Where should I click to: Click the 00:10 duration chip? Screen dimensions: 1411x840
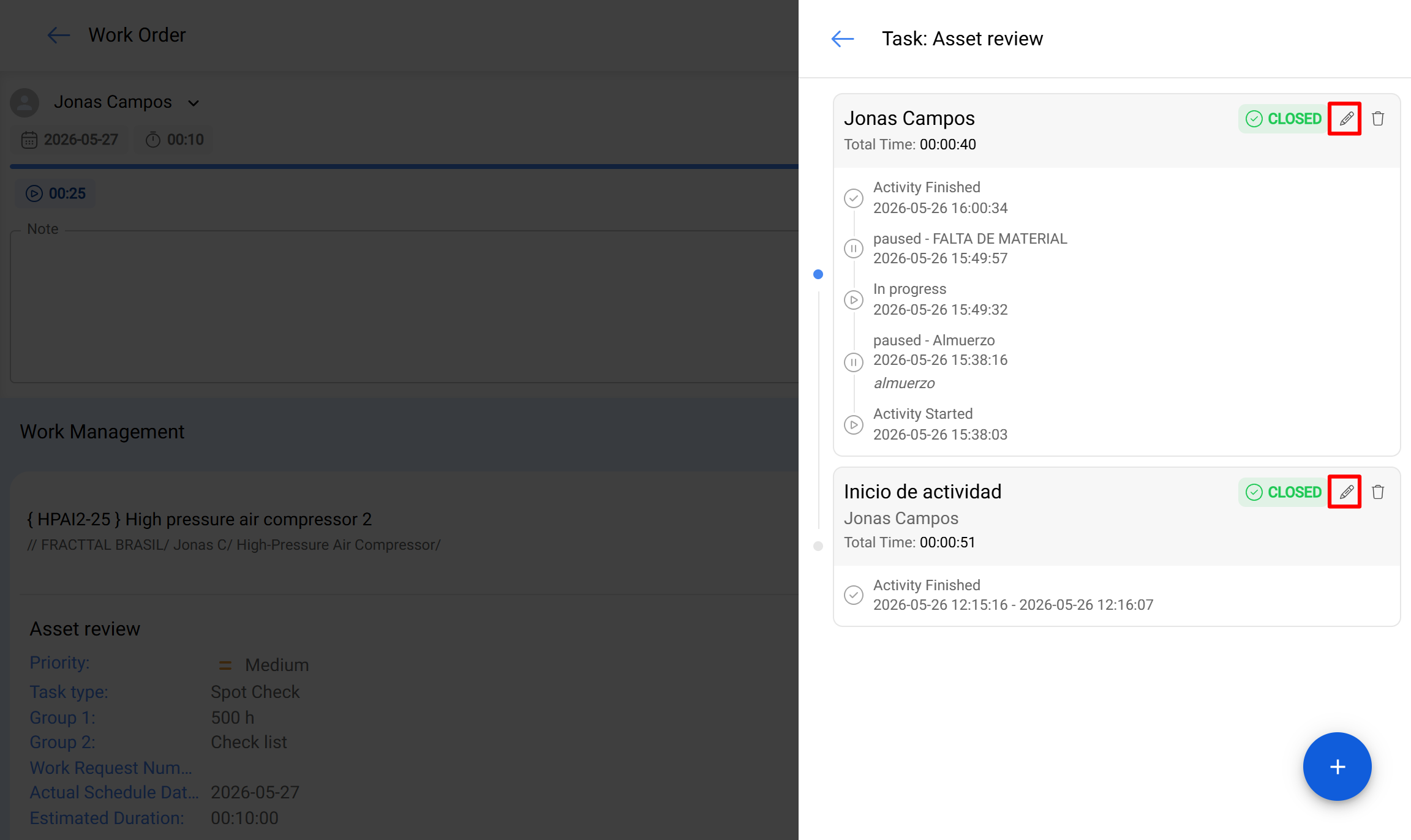pos(175,140)
